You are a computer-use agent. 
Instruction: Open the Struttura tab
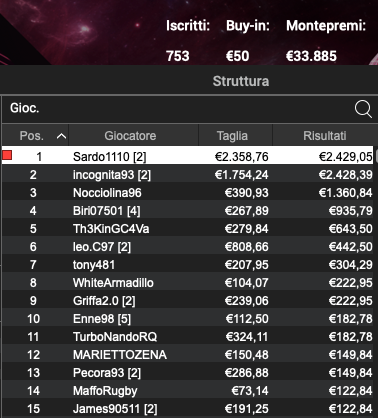tap(241, 81)
